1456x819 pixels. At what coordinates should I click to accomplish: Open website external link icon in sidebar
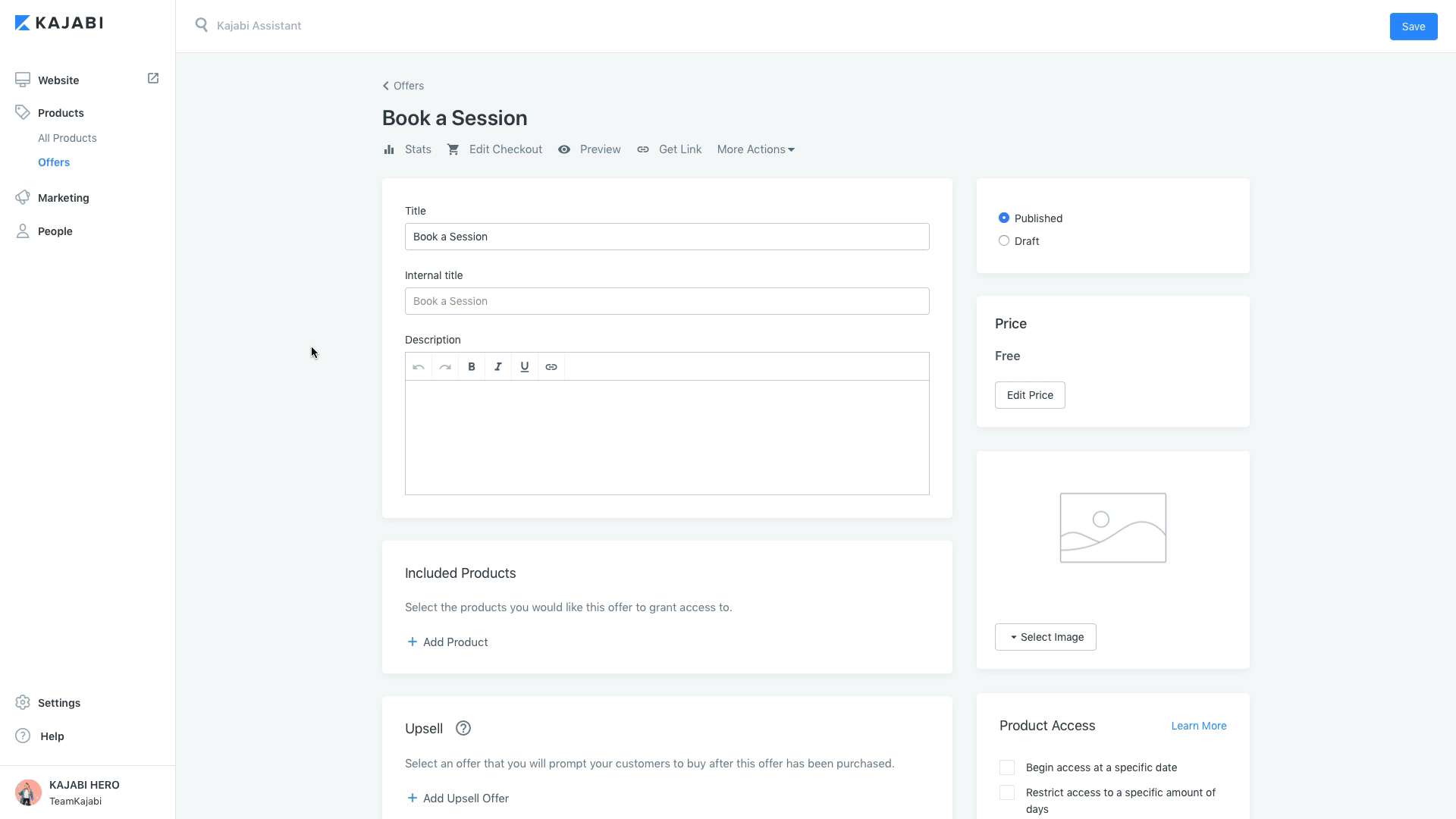click(x=153, y=78)
